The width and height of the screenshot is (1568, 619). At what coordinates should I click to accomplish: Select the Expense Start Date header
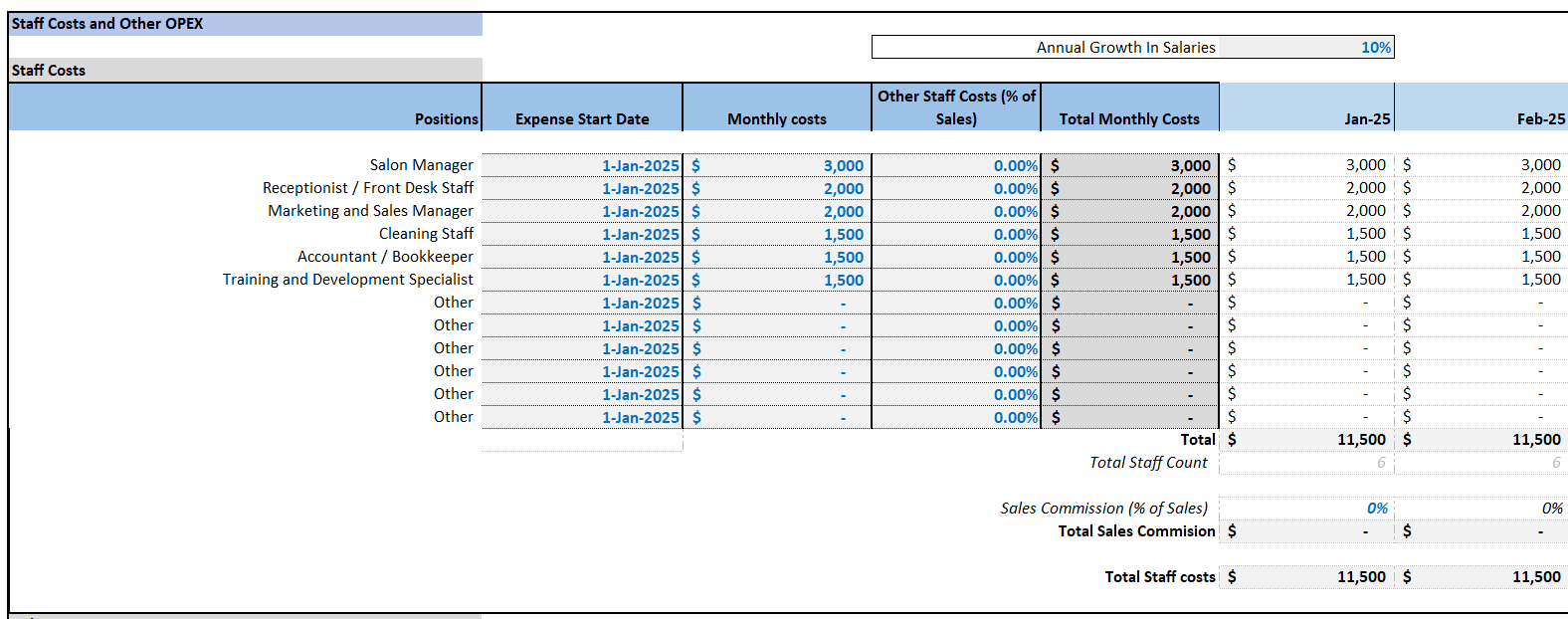tap(582, 107)
